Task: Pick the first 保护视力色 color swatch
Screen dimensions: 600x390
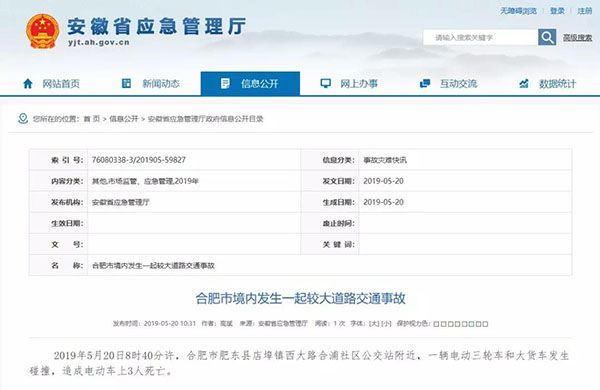Action: point(437,324)
